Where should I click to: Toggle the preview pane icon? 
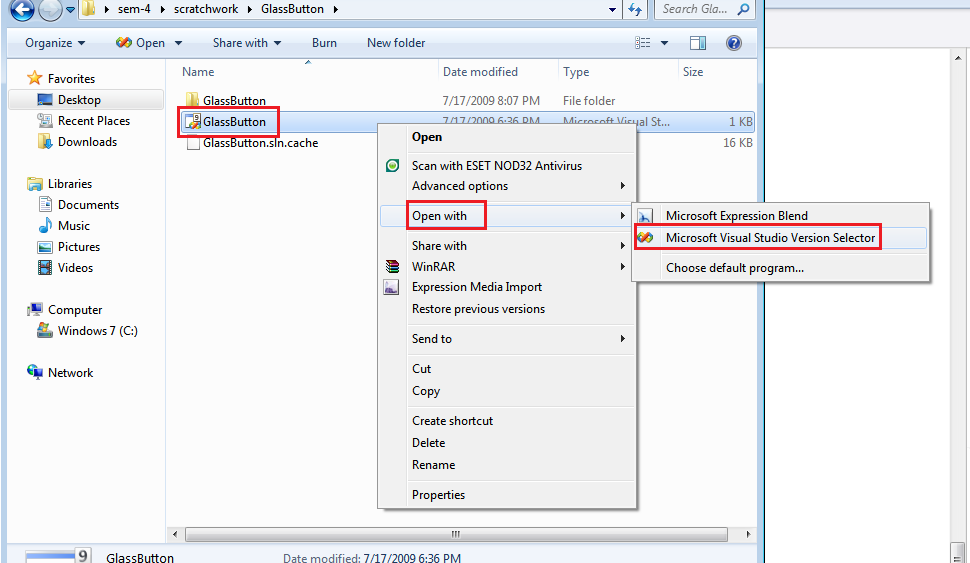point(698,43)
